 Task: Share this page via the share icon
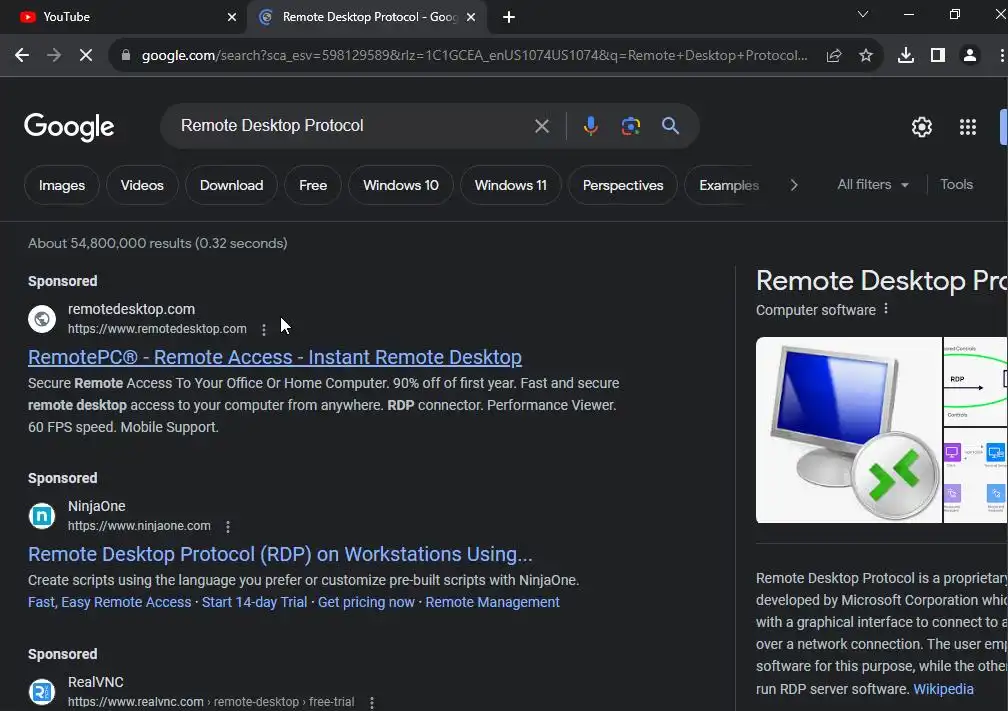pyautogui.click(x=834, y=55)
